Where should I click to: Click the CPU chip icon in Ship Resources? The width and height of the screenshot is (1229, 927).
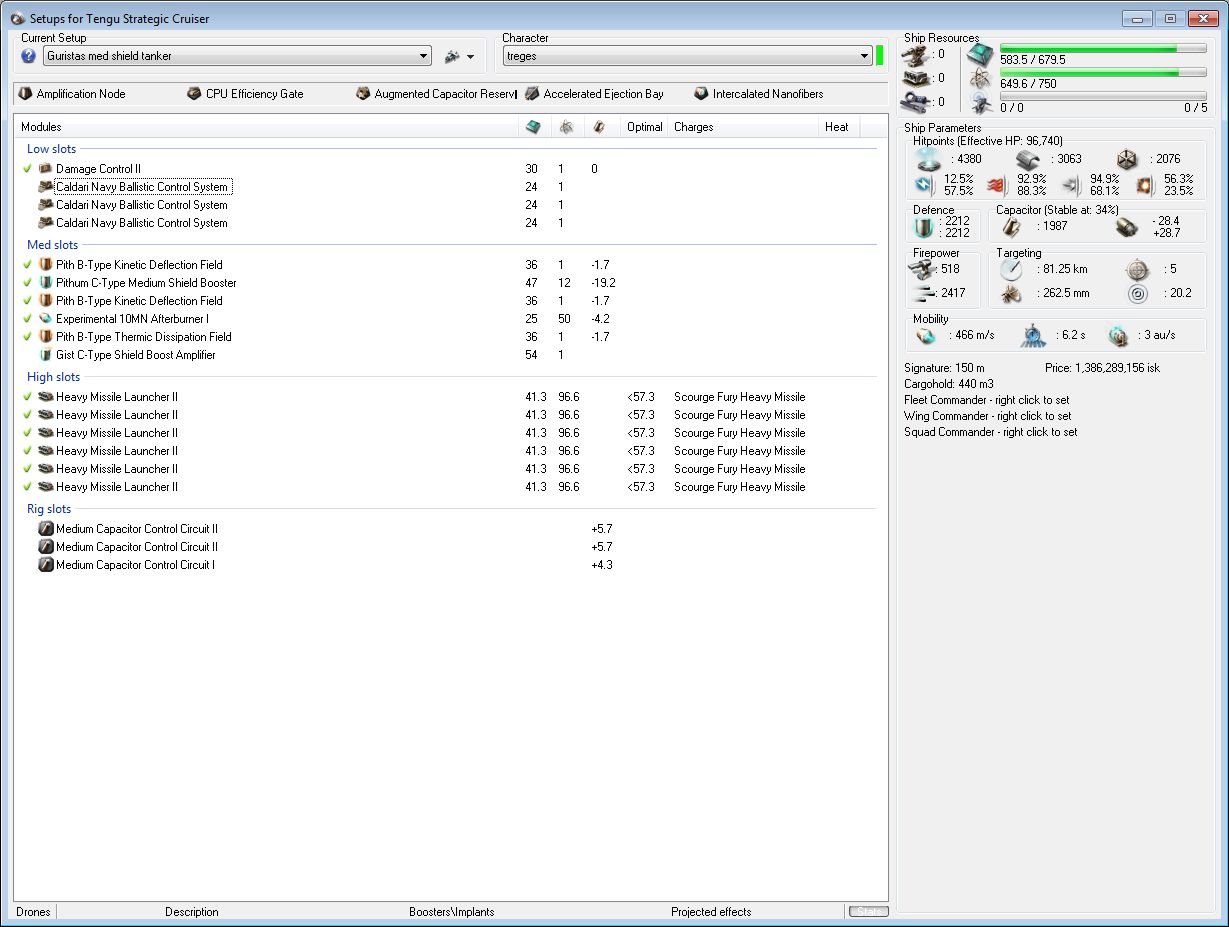coord(980,54)
